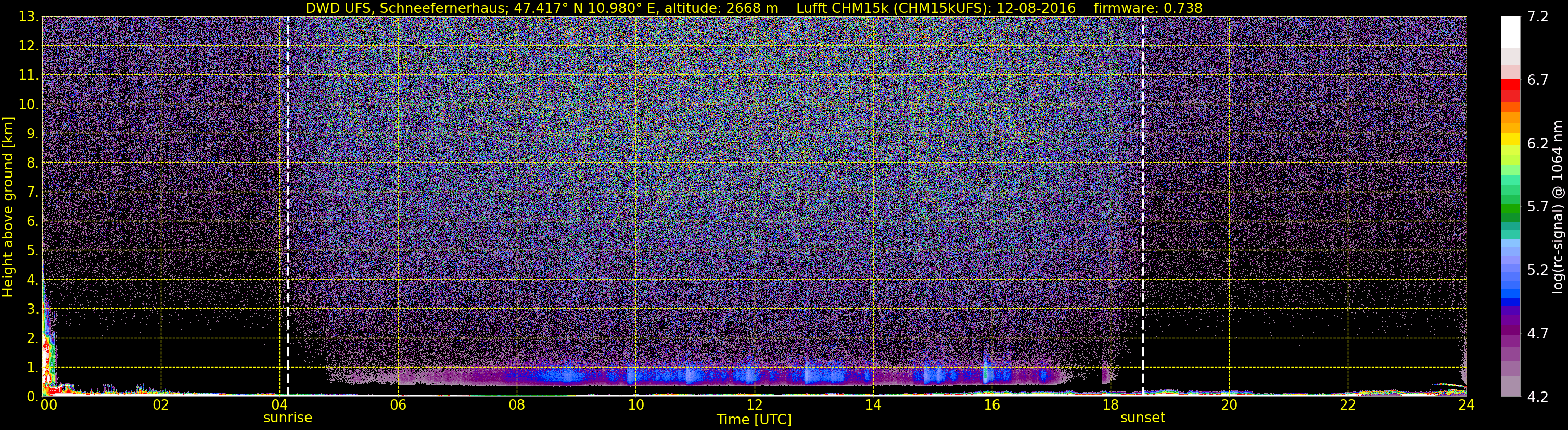Click the 10. label on height axis
The image size is (1568, 430).
point(29,105)
